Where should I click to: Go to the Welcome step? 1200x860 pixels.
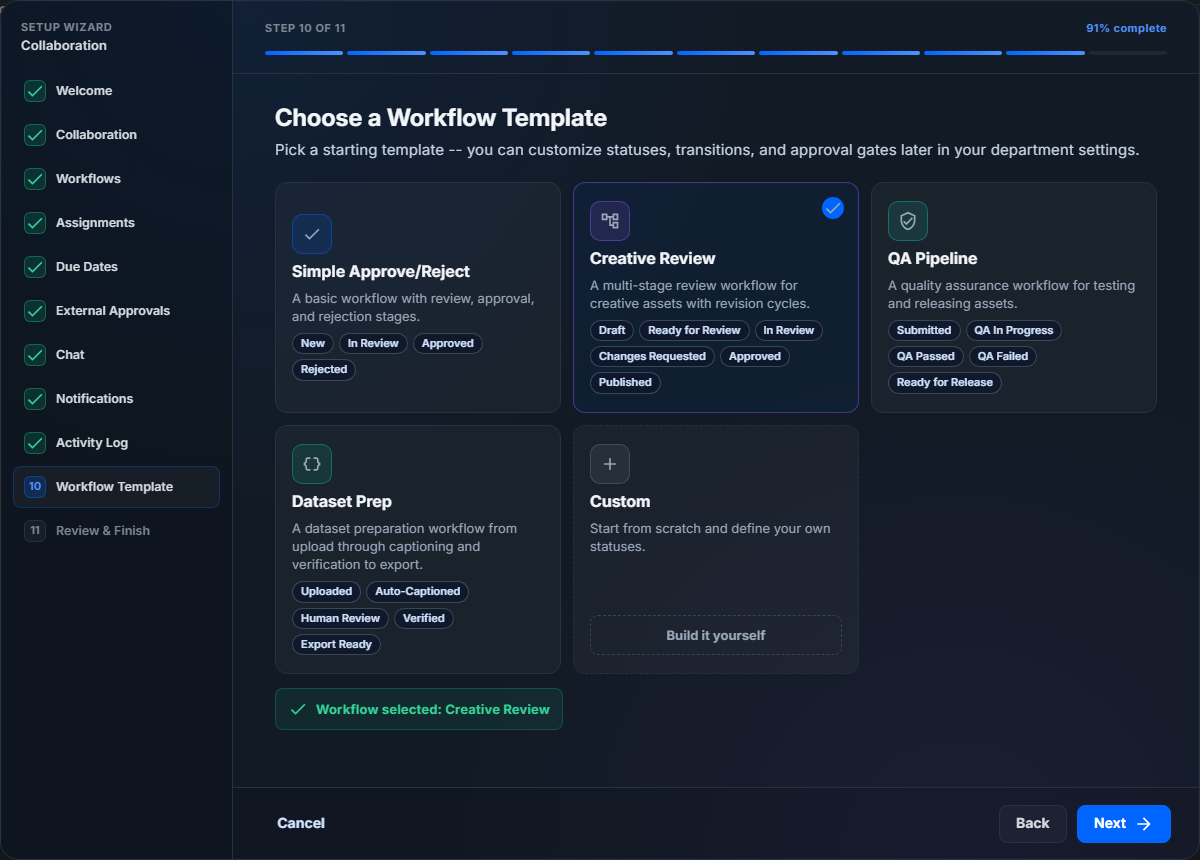(x=116, y=91)
